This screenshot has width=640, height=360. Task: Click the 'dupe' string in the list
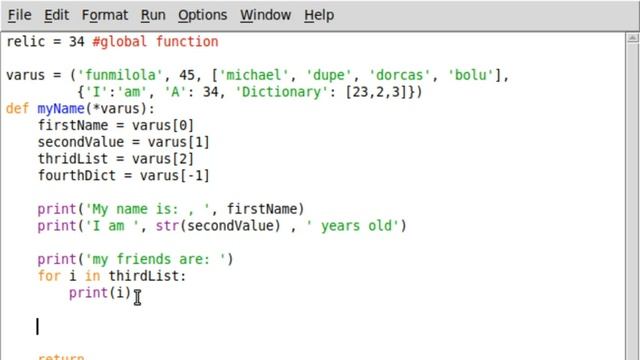click(x=328, y=75)
